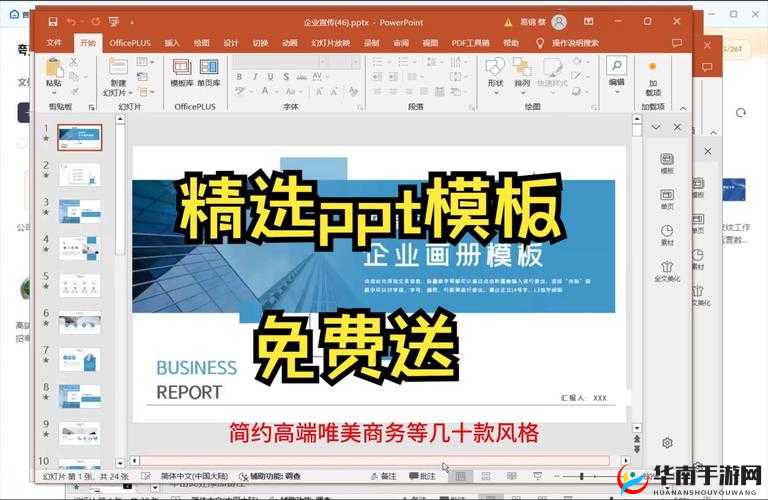
Task: Click the 形状 Shapes icon
Action: click(495, 67)
